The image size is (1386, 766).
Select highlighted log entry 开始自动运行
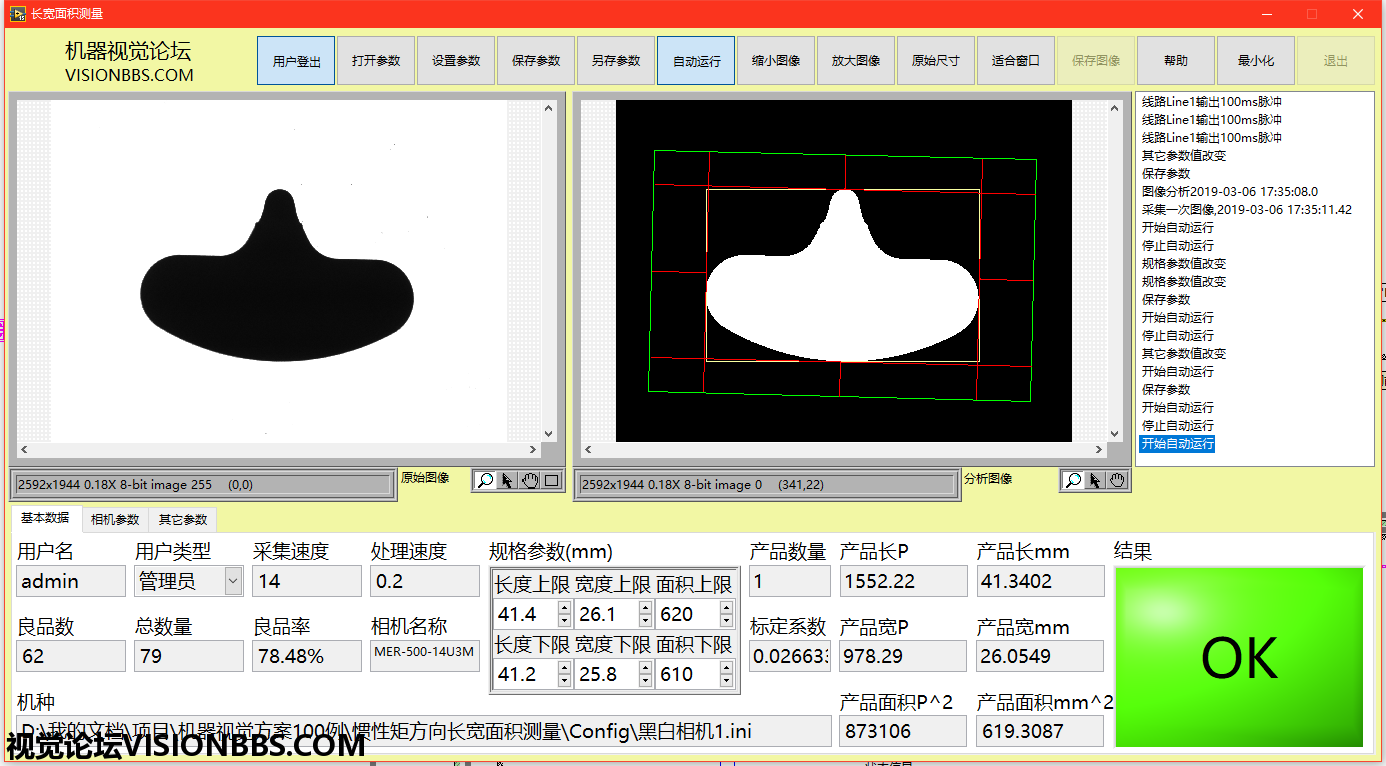1178,443
